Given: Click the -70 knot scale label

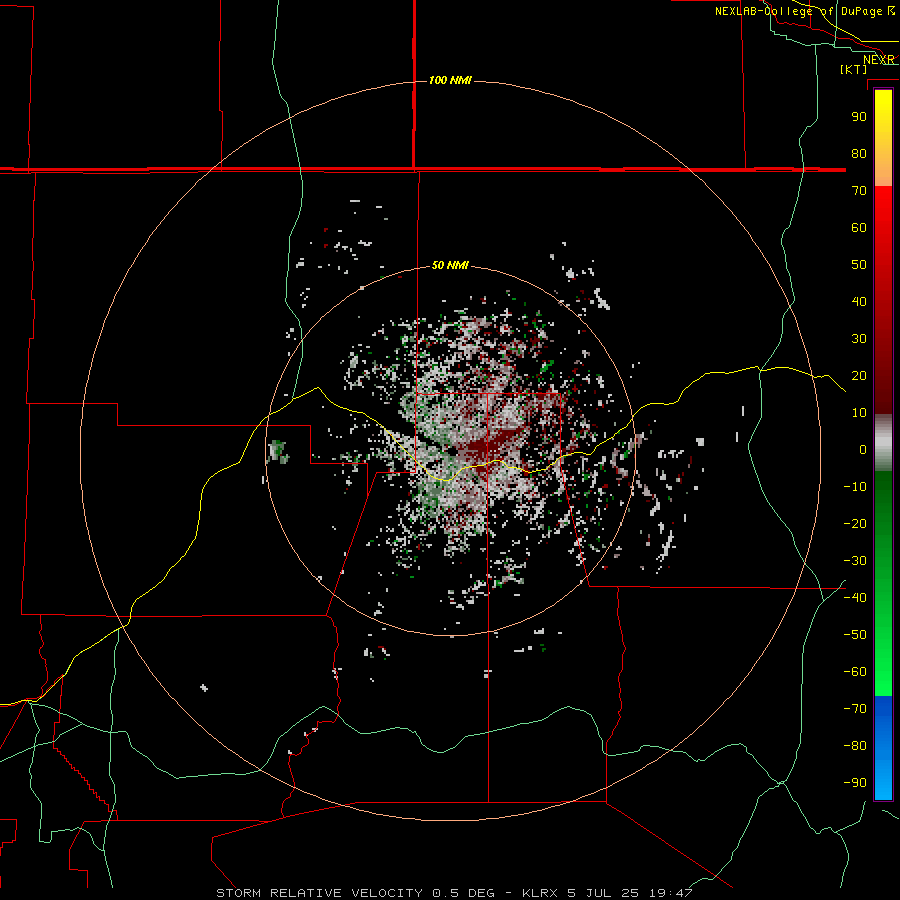Looking at the screenshot, I should tap(855, 709).
